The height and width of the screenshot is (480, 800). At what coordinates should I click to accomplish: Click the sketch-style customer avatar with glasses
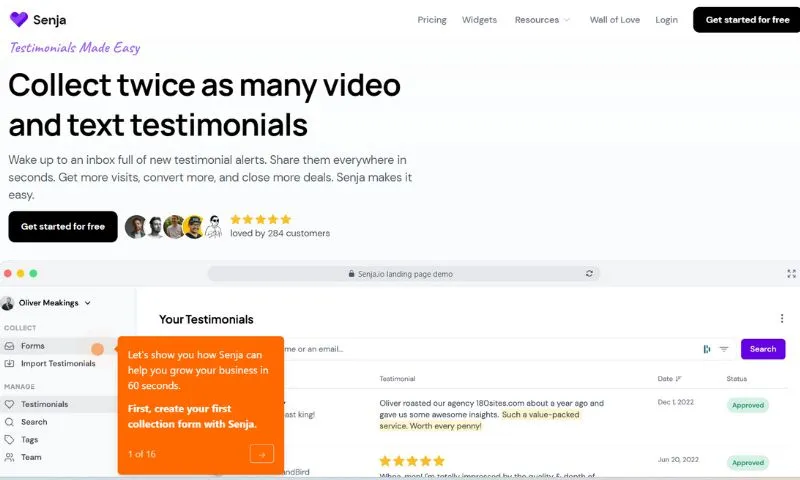214,226
